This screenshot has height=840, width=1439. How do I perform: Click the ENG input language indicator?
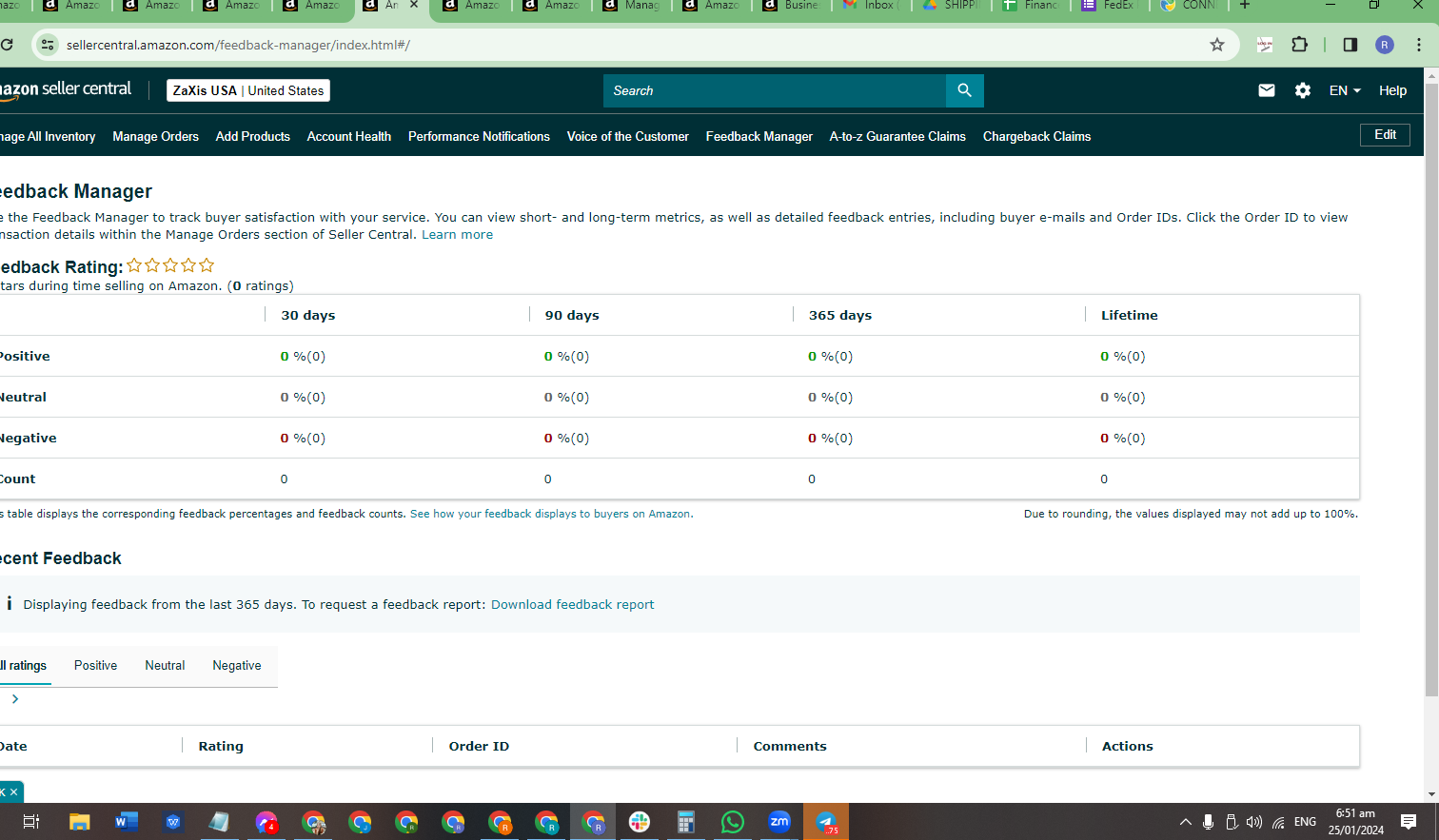click(1306, 822)
